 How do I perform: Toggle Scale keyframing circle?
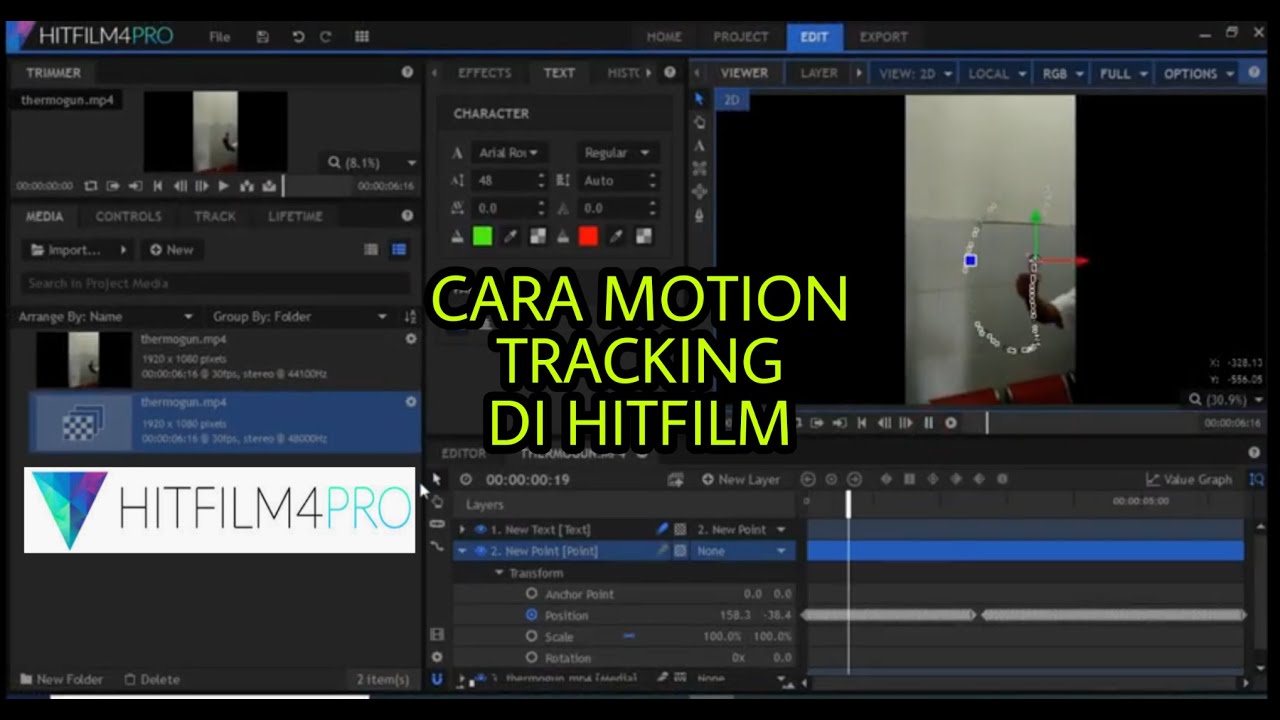(532, 636)
